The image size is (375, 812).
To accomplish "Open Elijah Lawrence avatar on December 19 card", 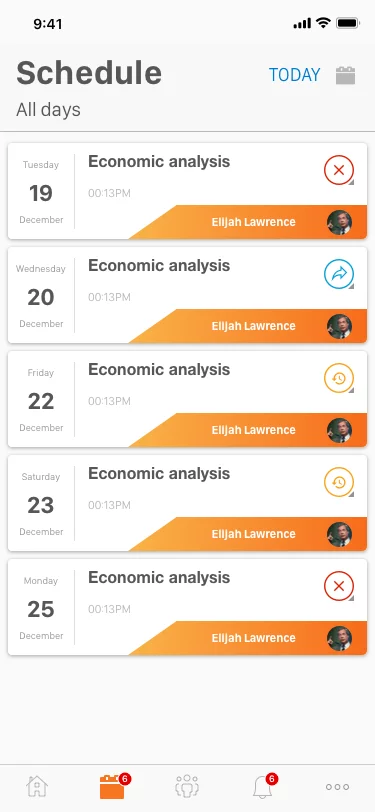I will (339, 223).
